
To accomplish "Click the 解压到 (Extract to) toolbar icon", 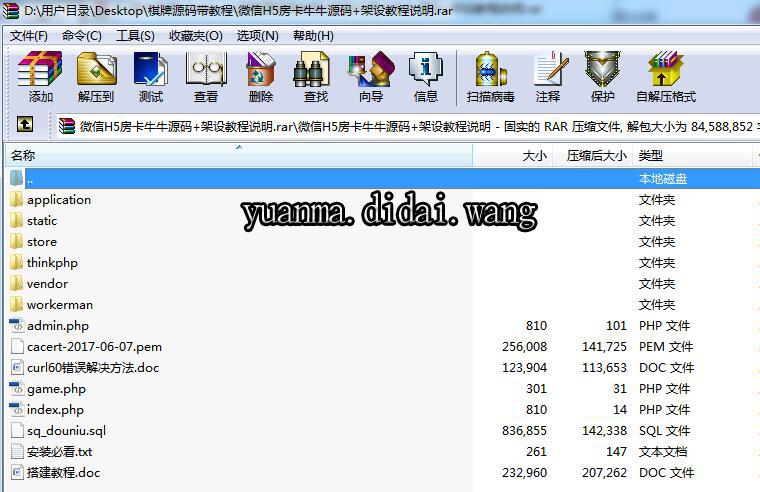I will [96, 70].
